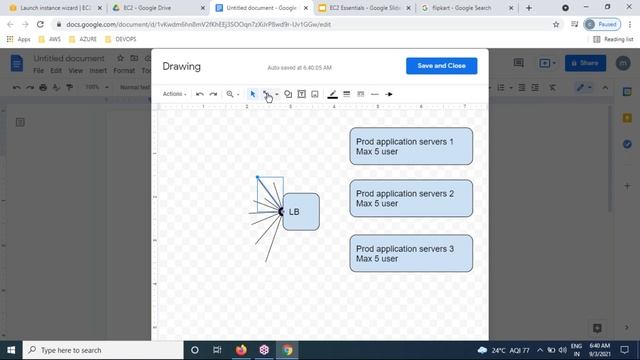
Task: Open the line weight options
Action: coord(347,94)
